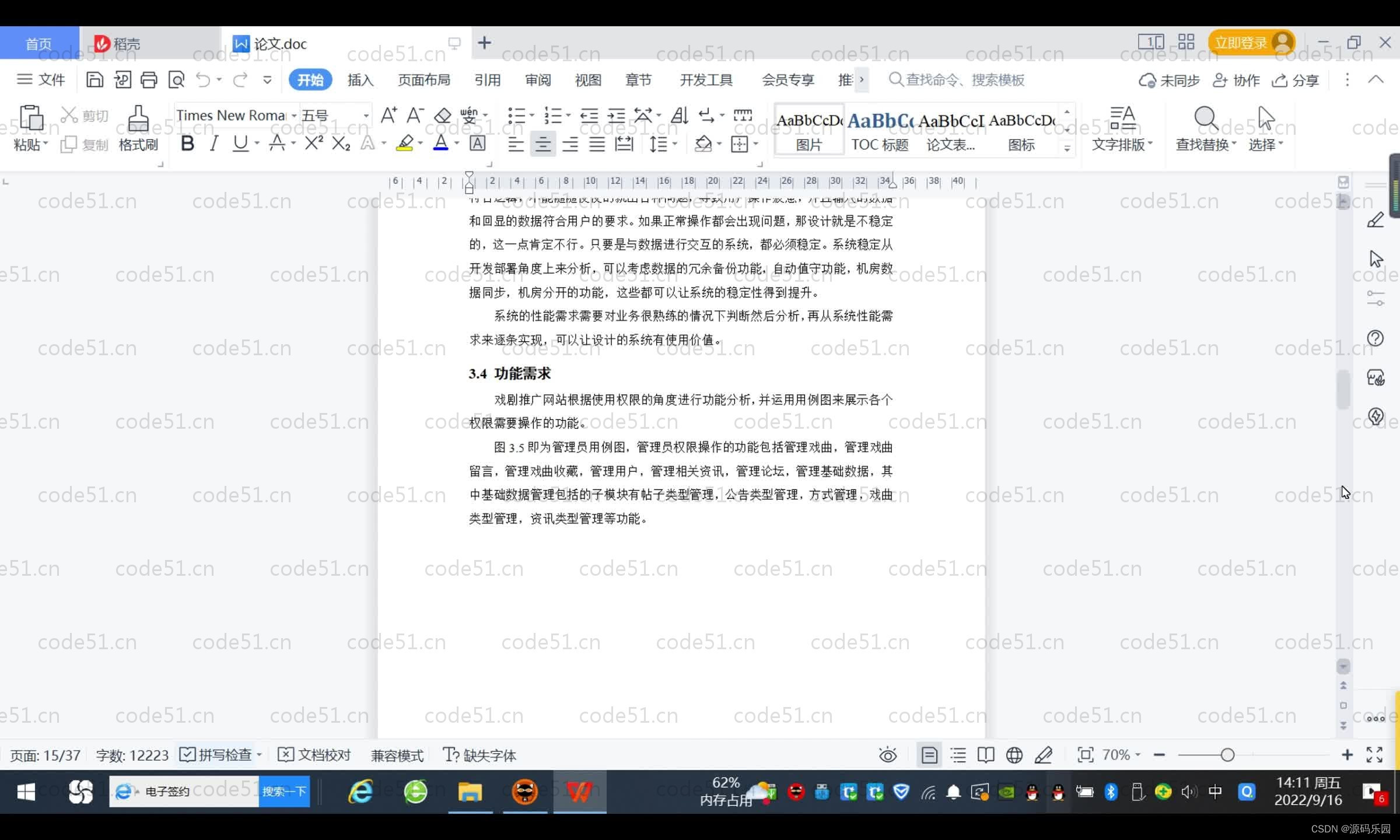Click the search commands field (查找命令)
This screenshot has height=840, width=1400.
[964, 80]
